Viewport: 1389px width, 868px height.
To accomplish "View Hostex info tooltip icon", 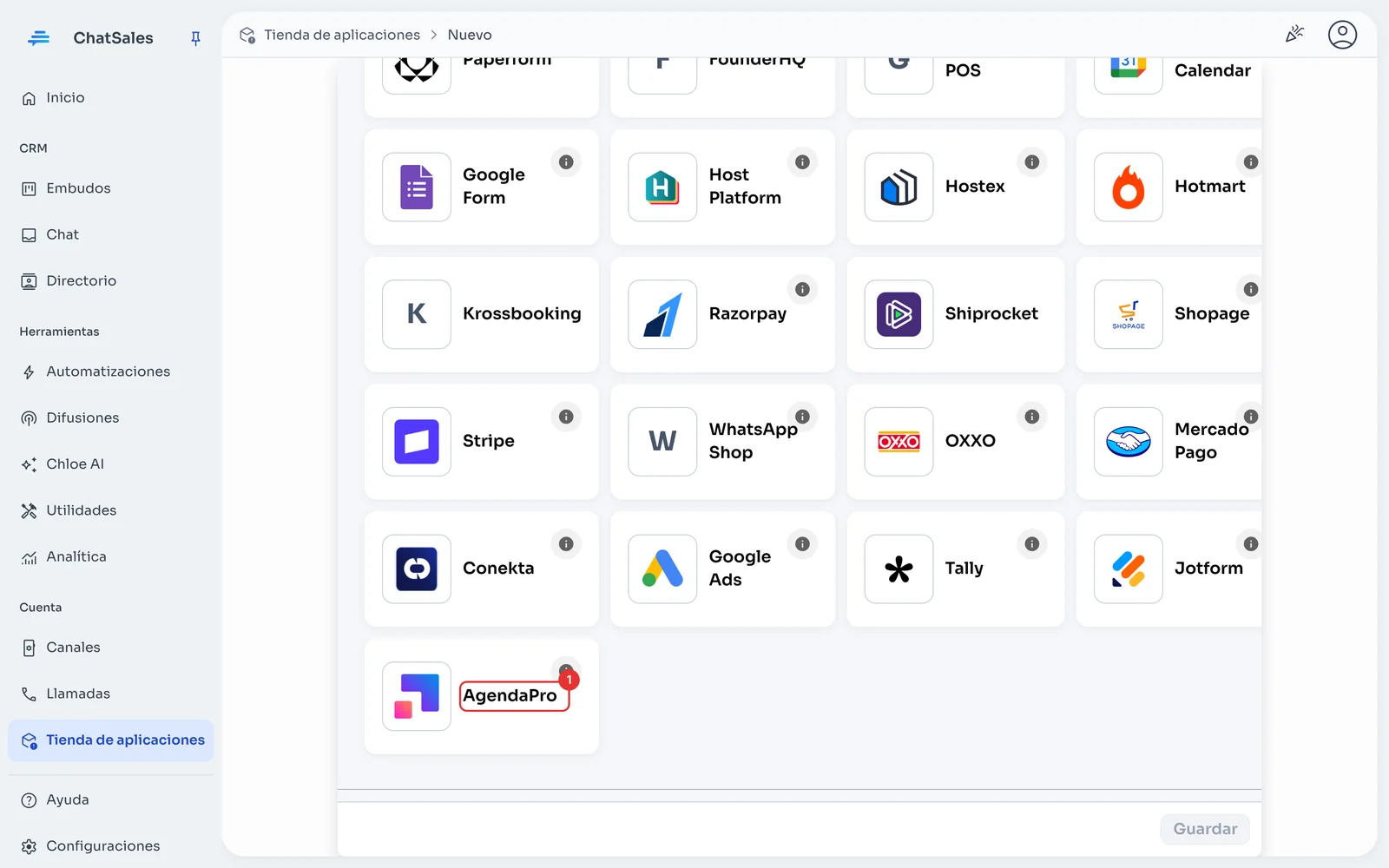I will 1032,162.
